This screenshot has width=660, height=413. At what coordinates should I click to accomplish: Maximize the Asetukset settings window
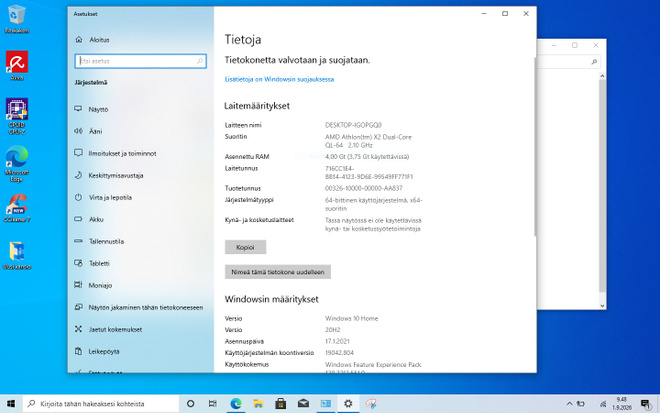point(505,13)
